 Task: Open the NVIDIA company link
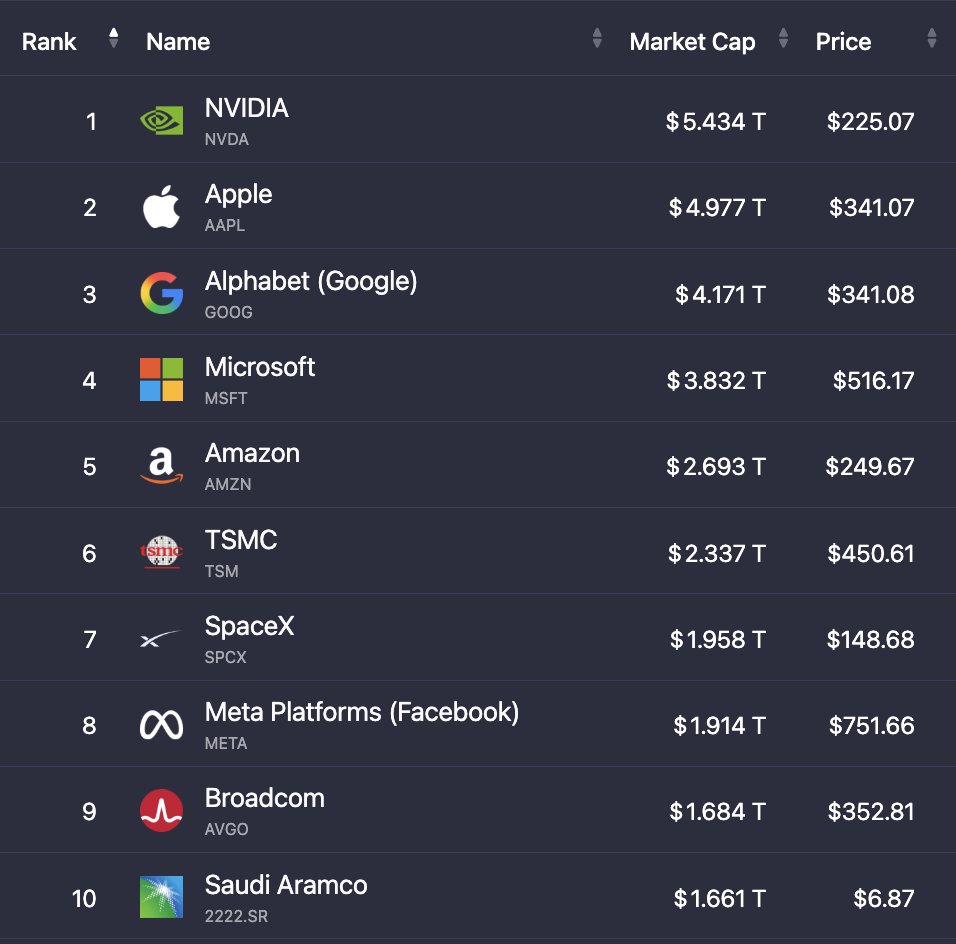pos(246,108)
